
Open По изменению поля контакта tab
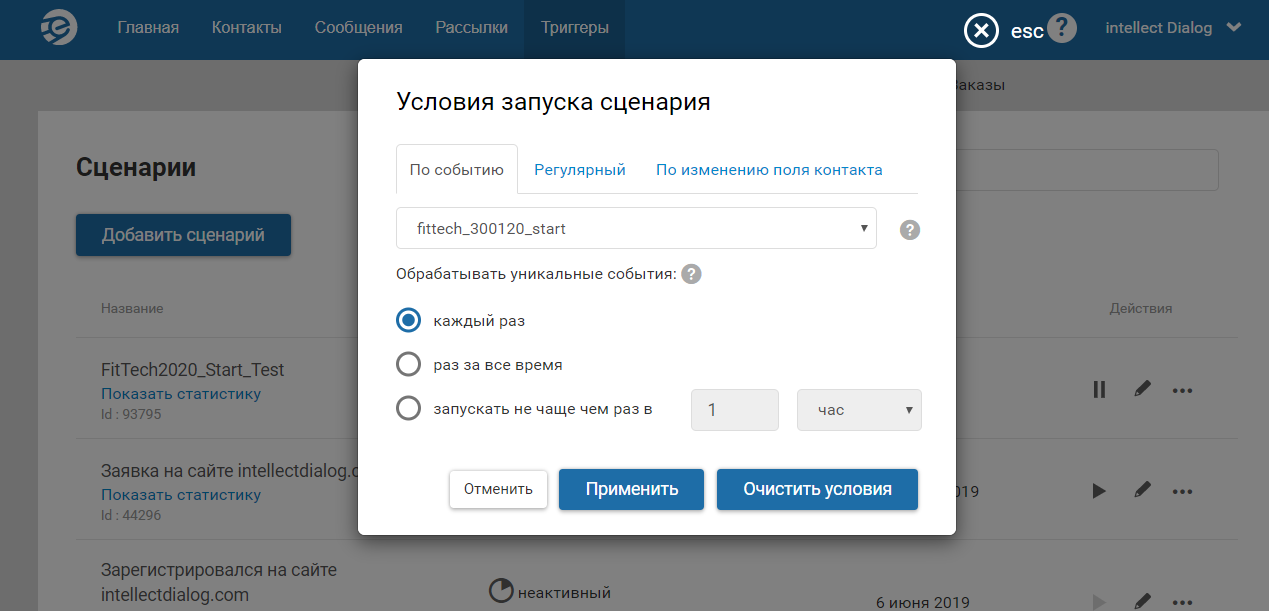(768, 170)
